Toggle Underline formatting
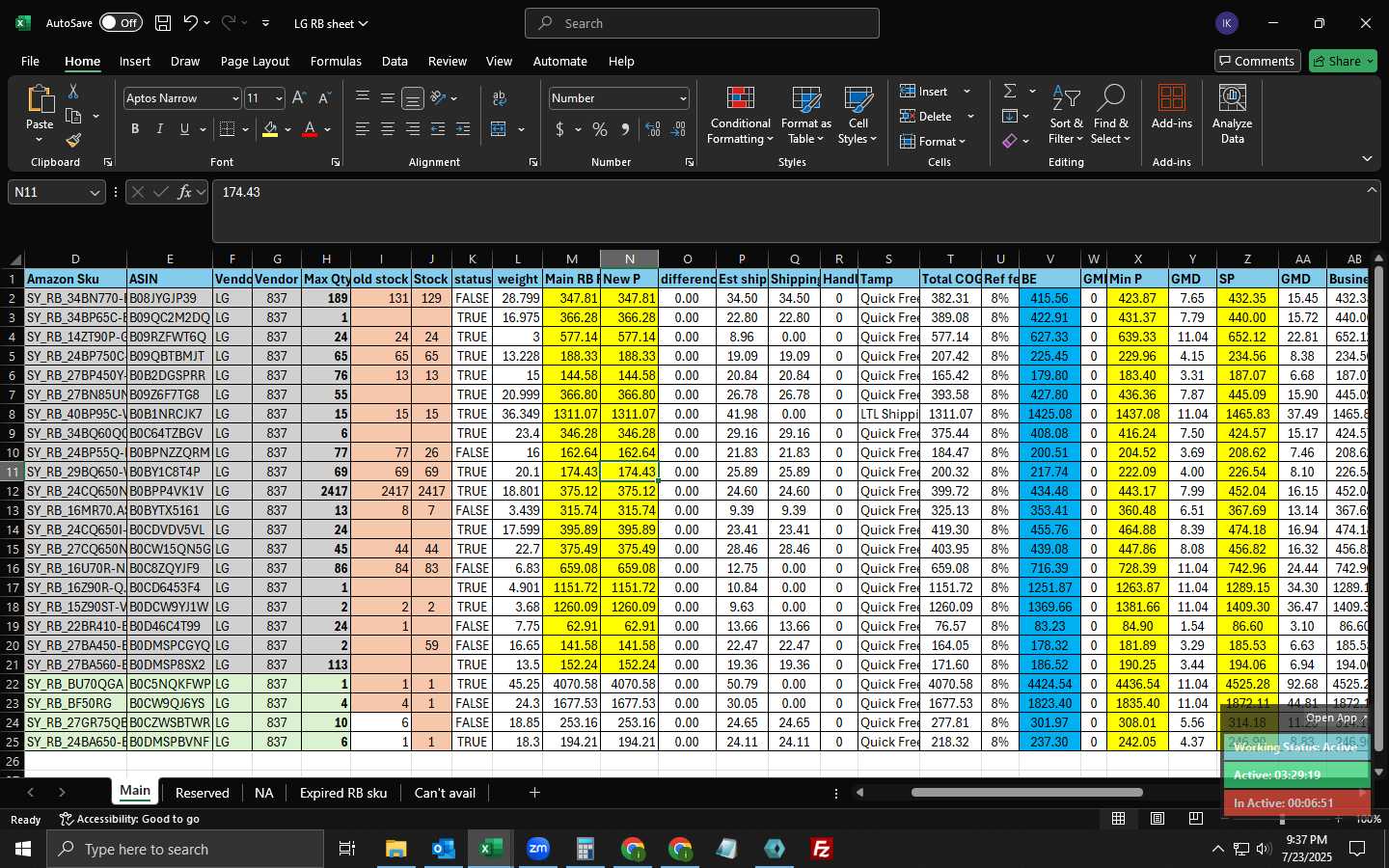 pyautogui.click(x=184, y=129)
